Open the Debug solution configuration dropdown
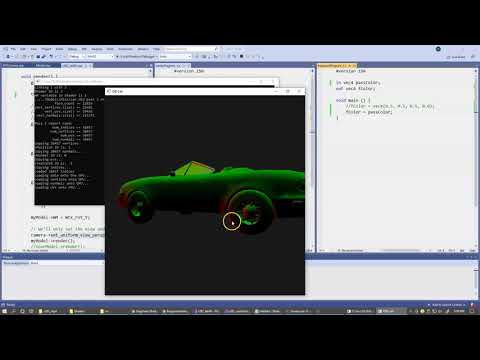Screen dimensions: 480x360 (77, 57)
